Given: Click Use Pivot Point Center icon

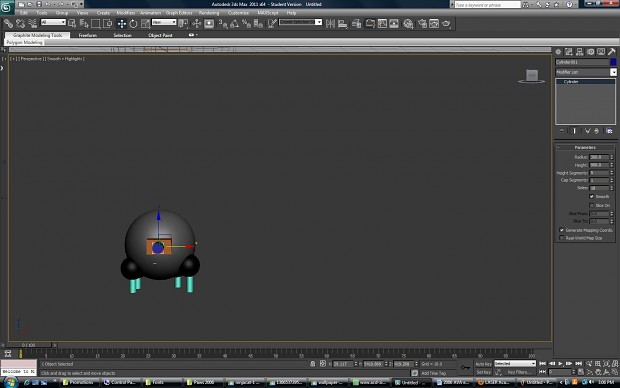Looking at the screenshot, I should coord(183,24).
